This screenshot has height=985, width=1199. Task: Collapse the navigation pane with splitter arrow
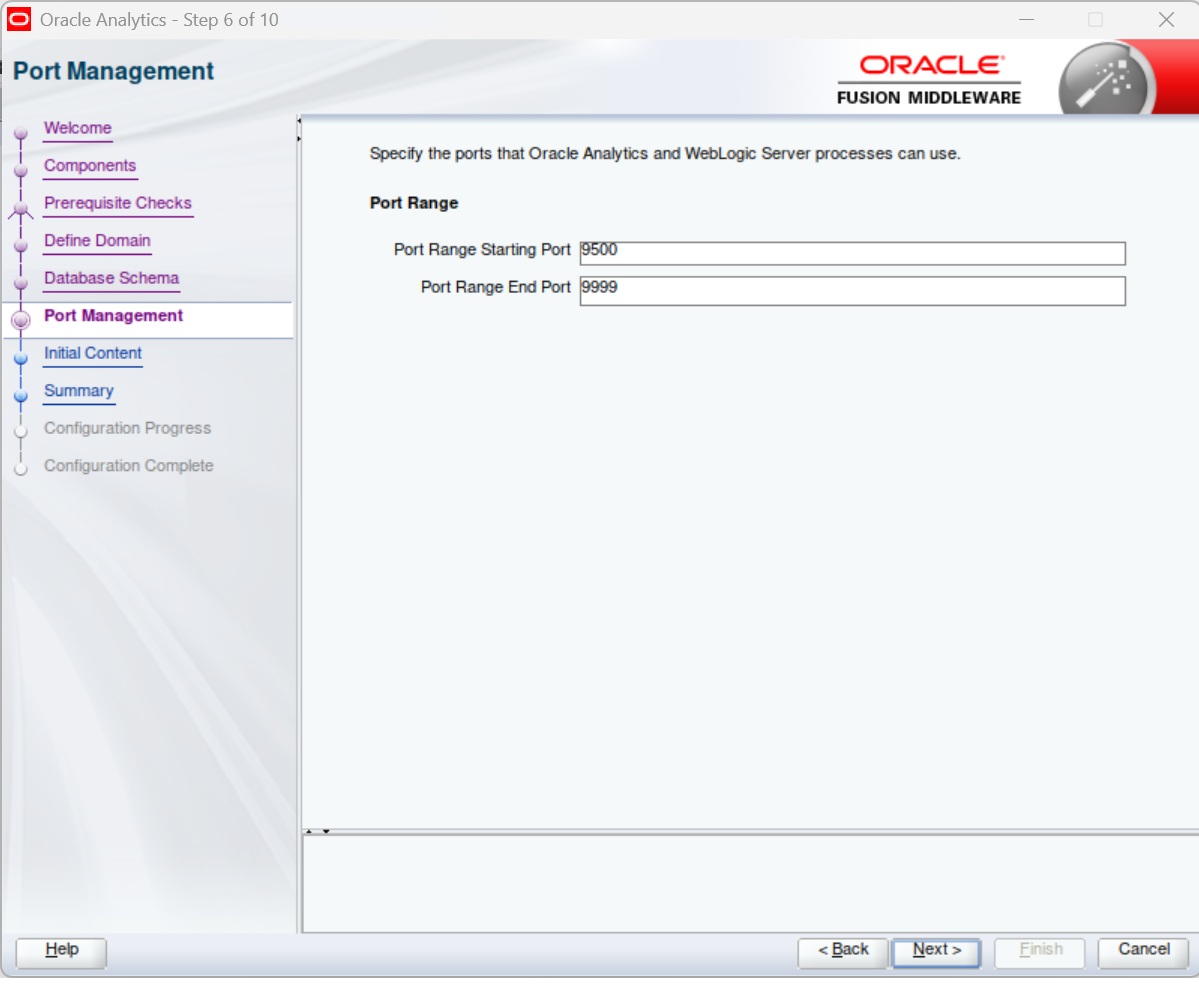click(x=299, y=121)
